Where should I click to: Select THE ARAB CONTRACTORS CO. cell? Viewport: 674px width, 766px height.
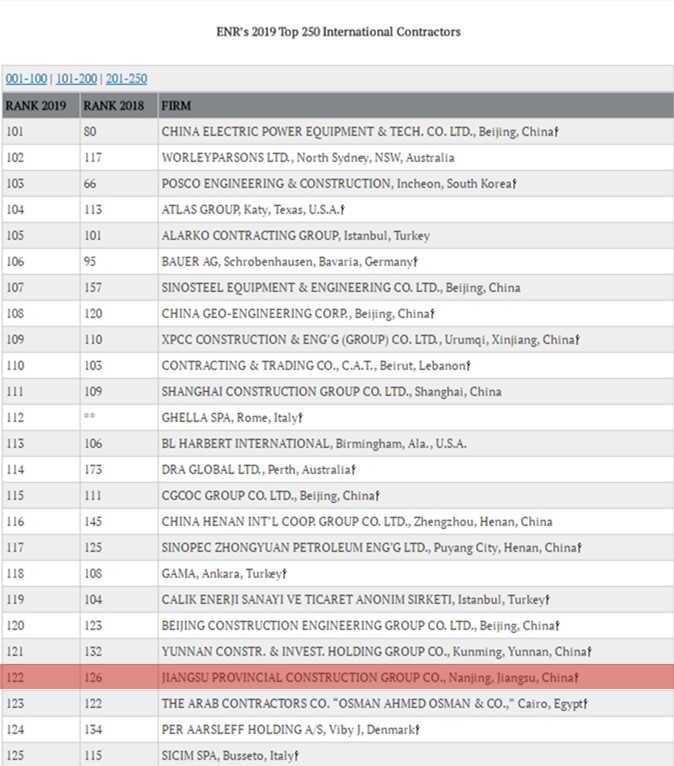(x=416, y=703)
